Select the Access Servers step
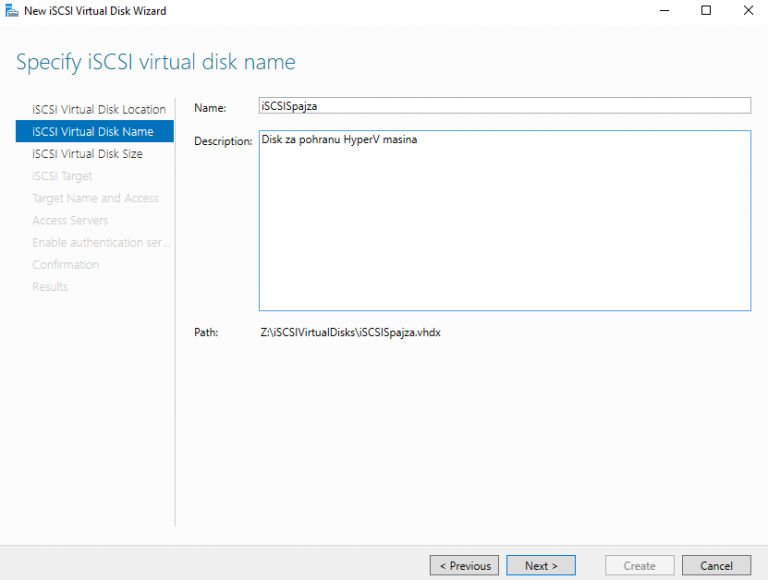768x580 pixels. (x=70, y=220)
